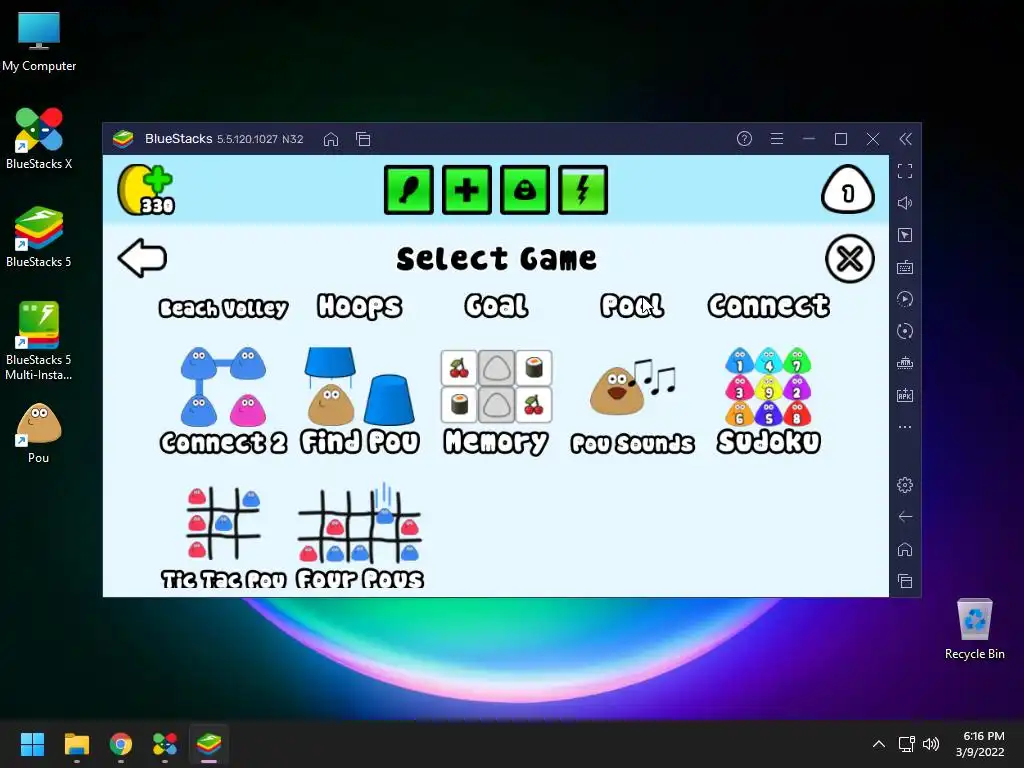
Task: Show hidden system tray icons
Action: pos(879,744)
